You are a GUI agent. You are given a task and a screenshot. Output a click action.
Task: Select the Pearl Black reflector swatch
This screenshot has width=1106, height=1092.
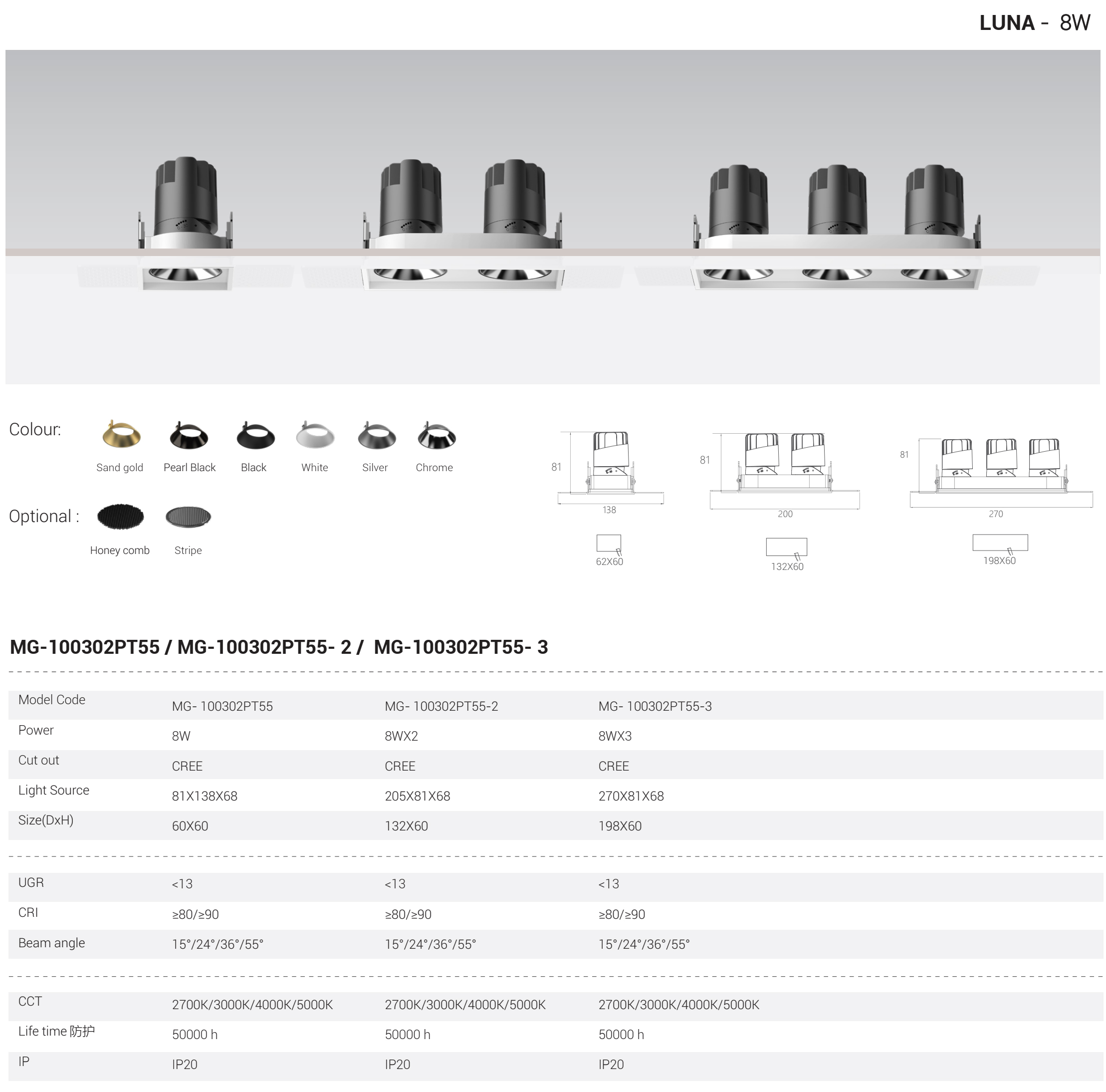click(189, 436)
